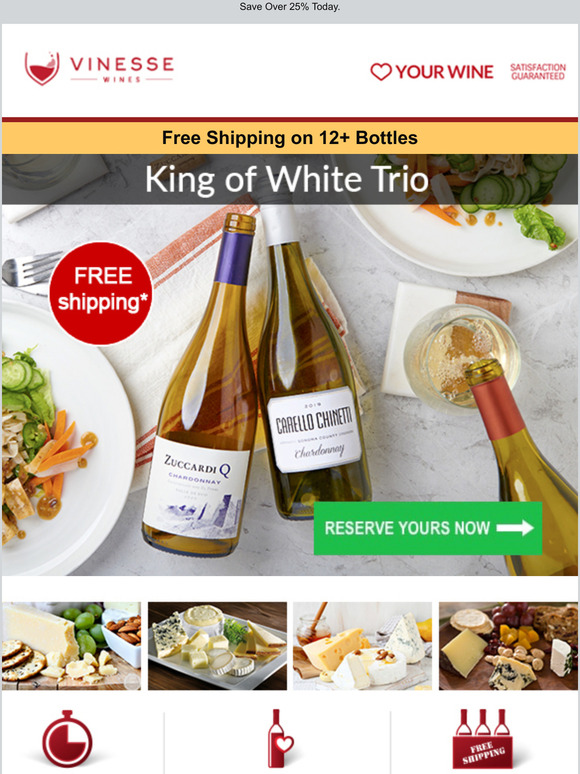The width and height of the screenshot is (580, 774).
Task: Click the King of White Trio heading
Action: pyautogui.click(x=287, y=179)
